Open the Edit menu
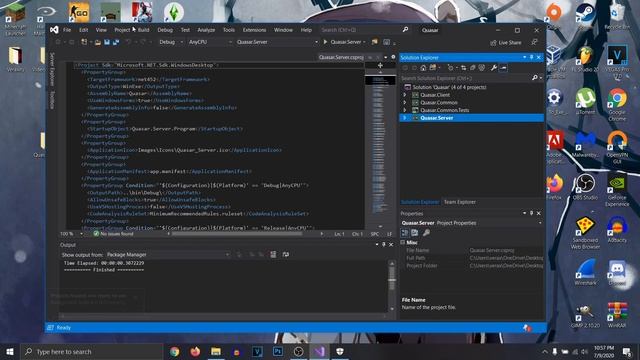 click(x=84, y=30)
